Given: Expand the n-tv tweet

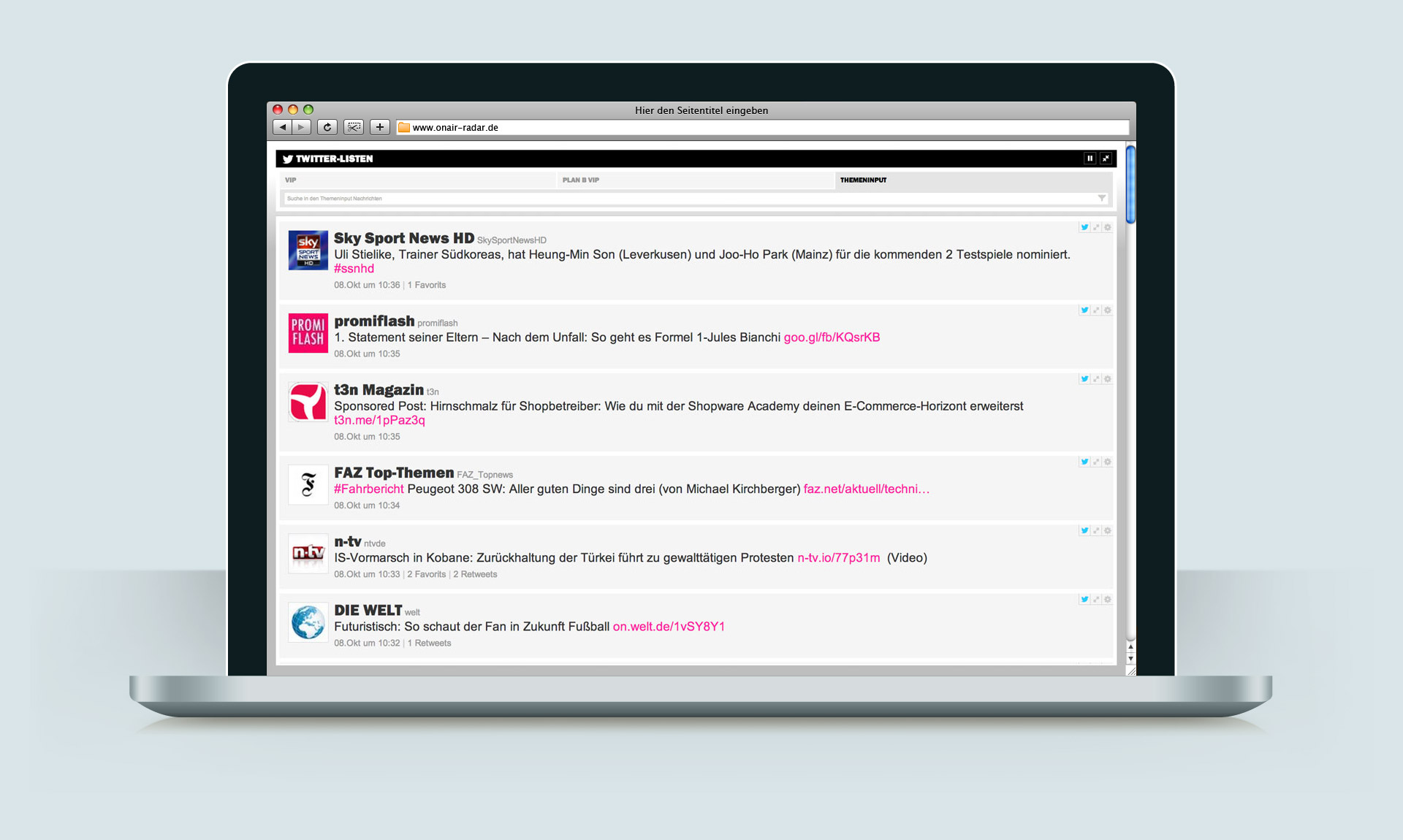Looking at the screenshot, I should (x=1096, y=530).
